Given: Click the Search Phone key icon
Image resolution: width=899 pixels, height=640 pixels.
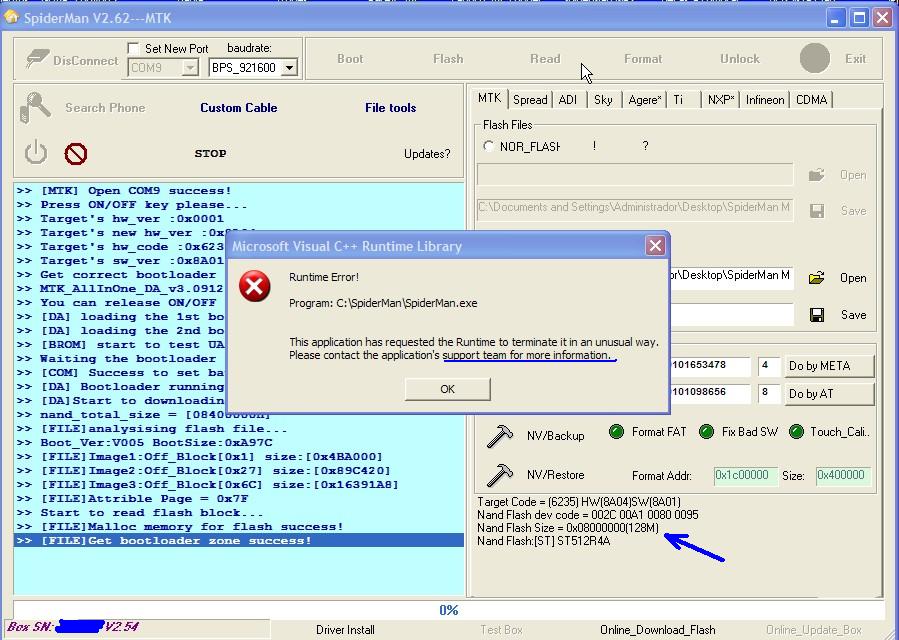Looking at the screenshot, I should click(x=36, y=108).
